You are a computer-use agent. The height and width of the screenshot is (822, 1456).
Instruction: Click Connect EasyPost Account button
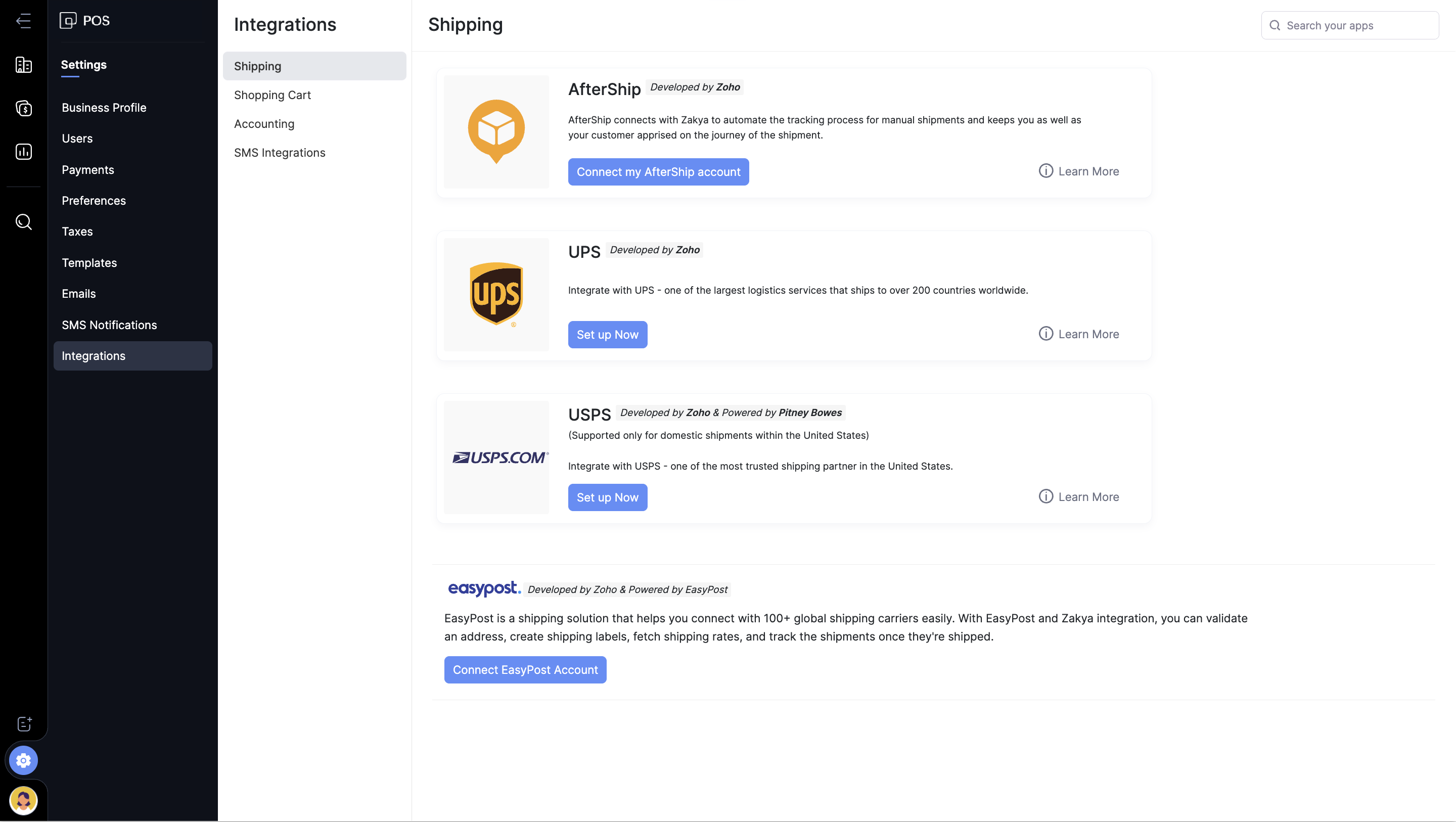(525, 670)
